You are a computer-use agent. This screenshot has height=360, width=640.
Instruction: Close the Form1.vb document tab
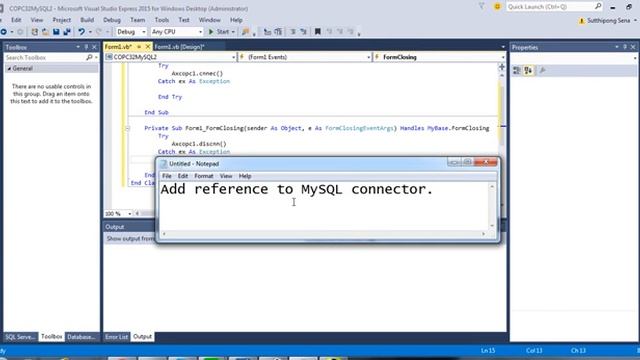pos(148,47)
